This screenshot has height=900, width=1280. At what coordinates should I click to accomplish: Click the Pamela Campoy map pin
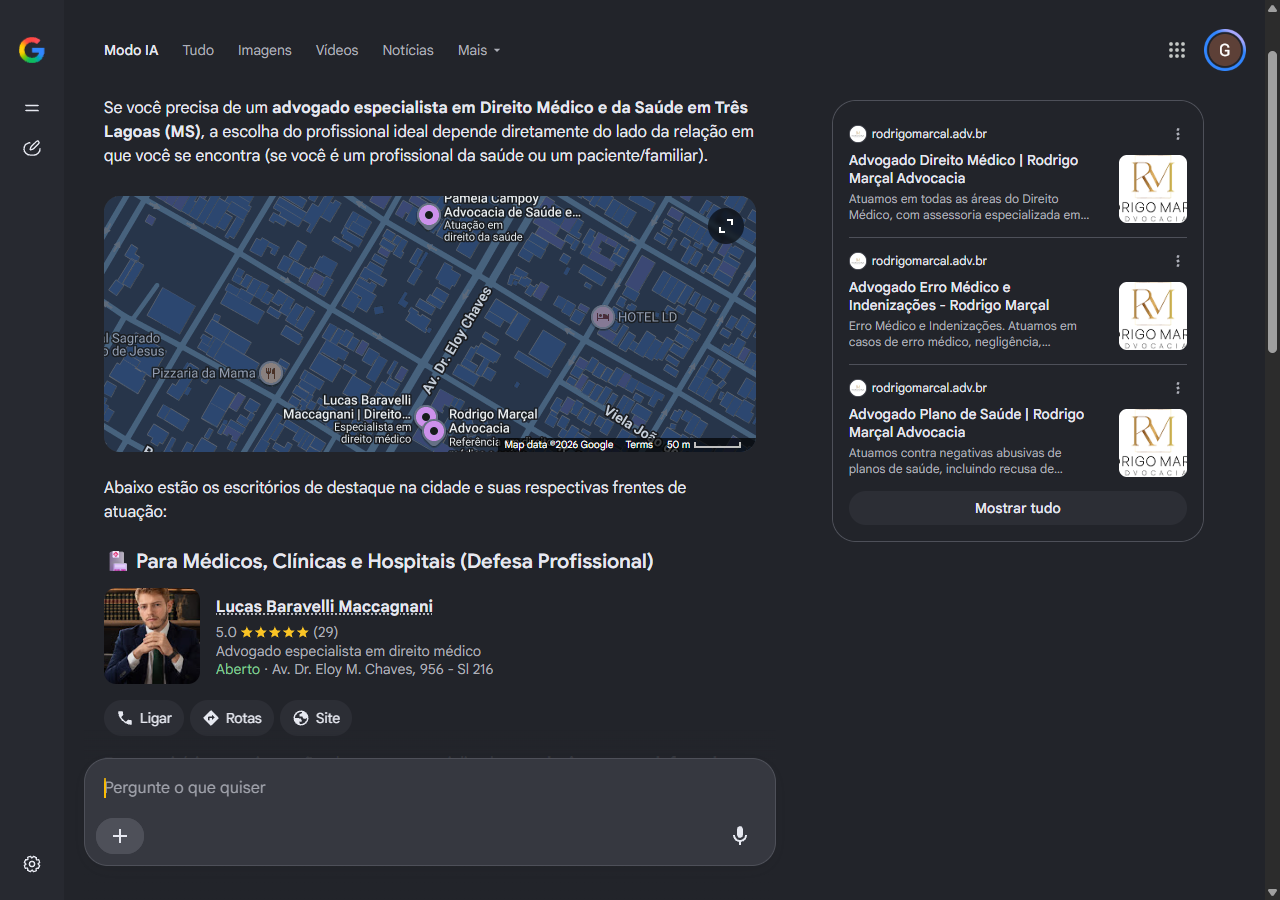coord(429,215)
